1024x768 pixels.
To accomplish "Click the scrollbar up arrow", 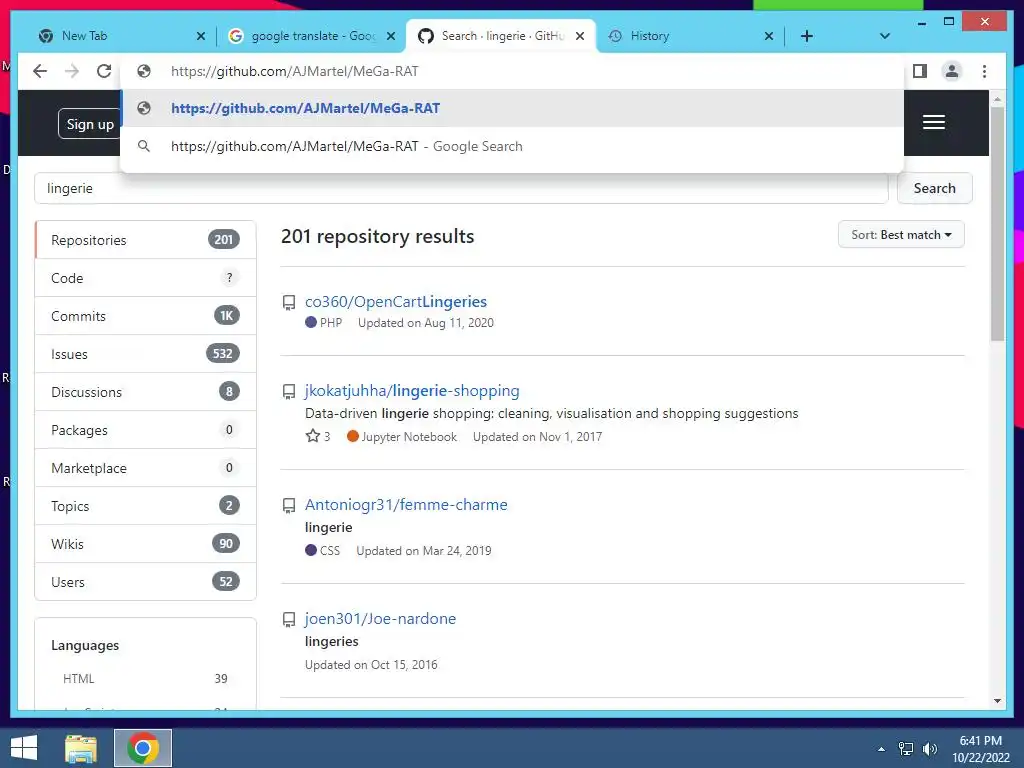I will 997,99.
